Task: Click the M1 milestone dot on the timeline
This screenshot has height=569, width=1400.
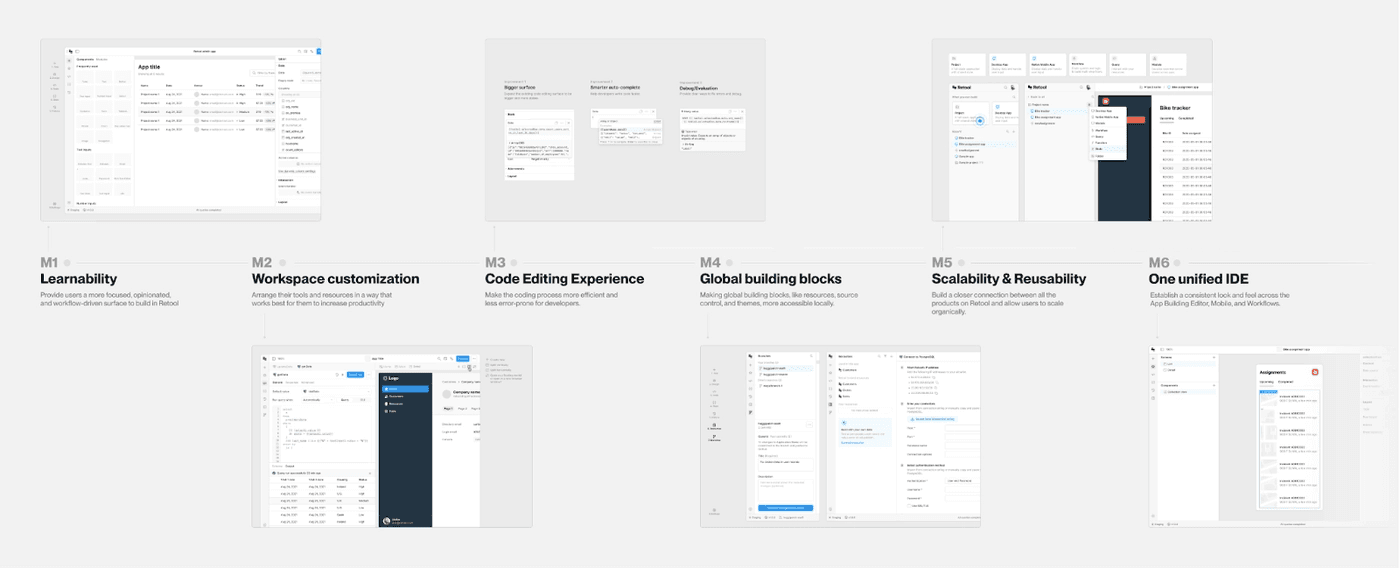Action: pos(67,263)
